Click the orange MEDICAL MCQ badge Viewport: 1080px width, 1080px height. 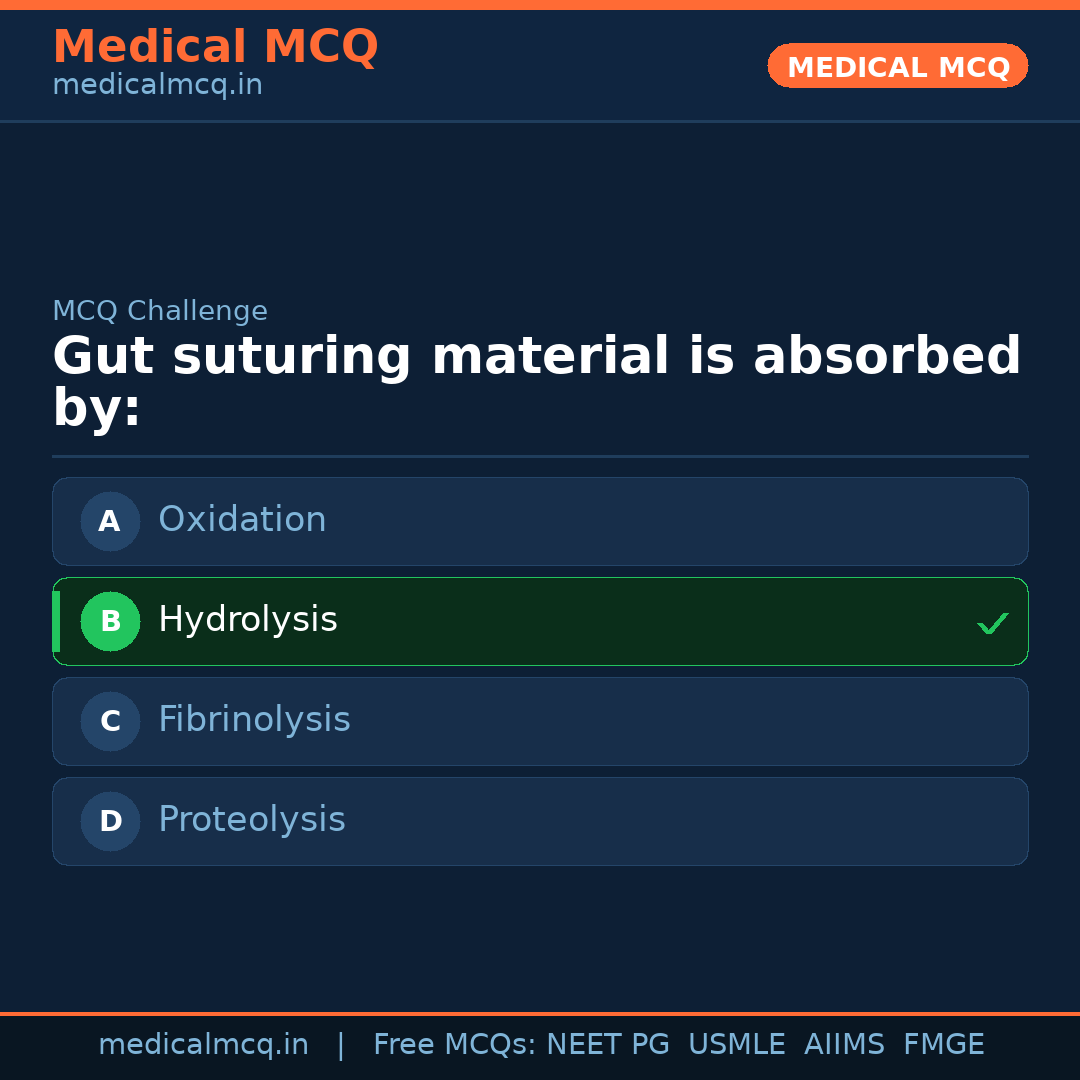897,66
